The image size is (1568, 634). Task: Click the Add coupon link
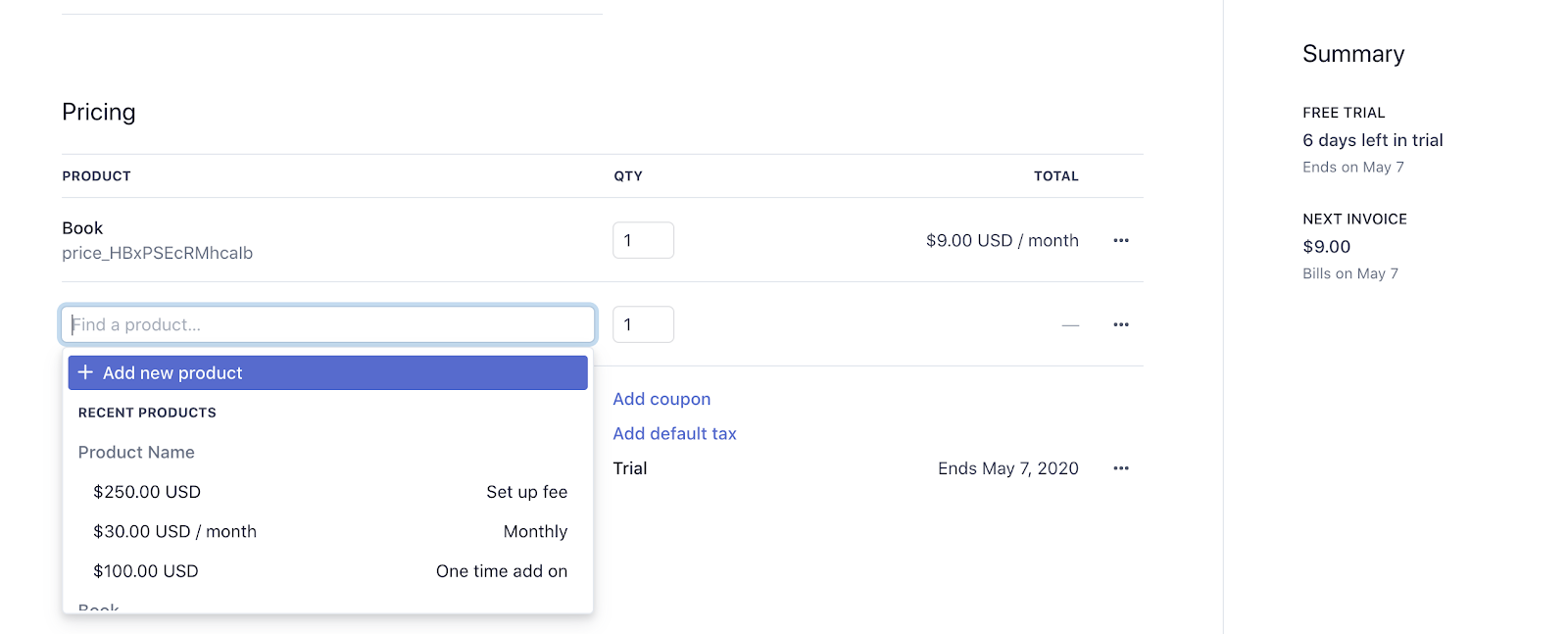661,399
